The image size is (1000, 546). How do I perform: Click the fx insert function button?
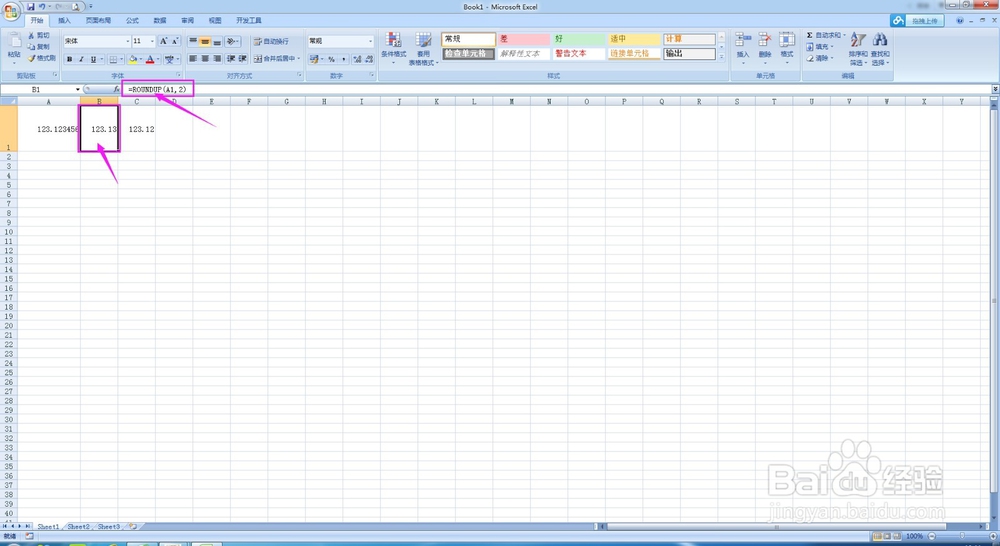[x=116, y=89]
